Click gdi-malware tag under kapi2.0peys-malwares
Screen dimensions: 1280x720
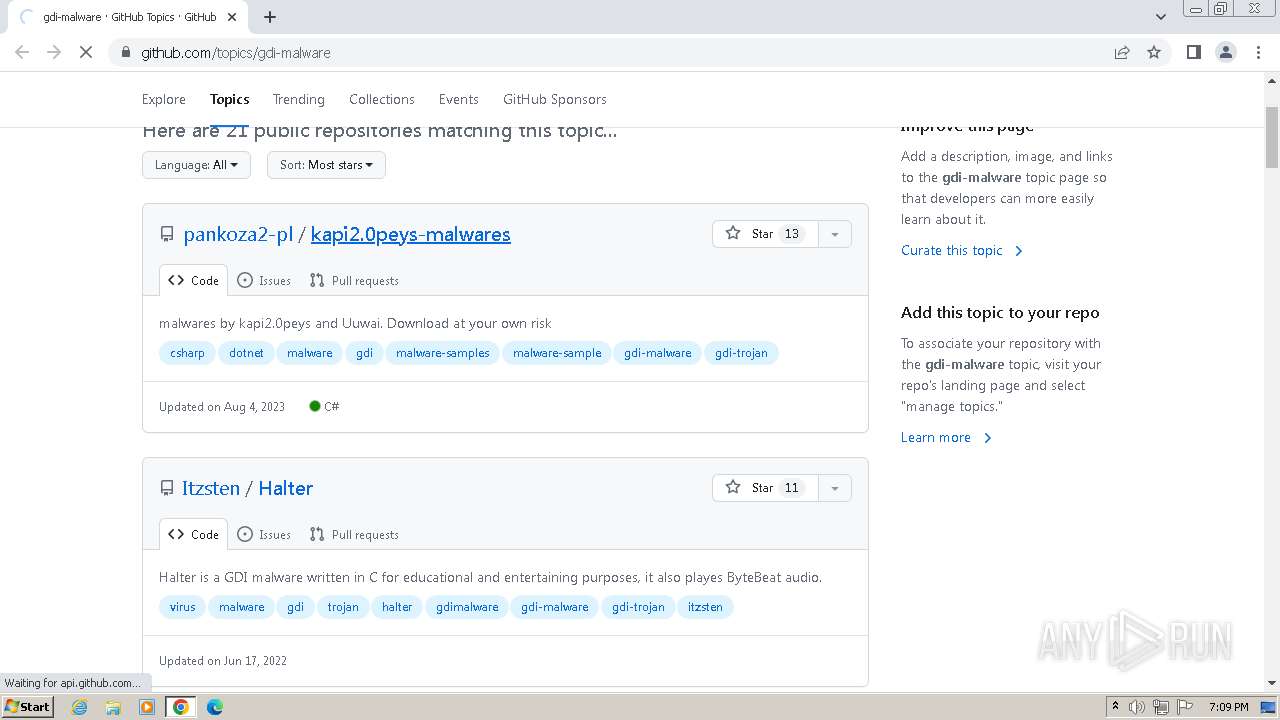point(658,353)
